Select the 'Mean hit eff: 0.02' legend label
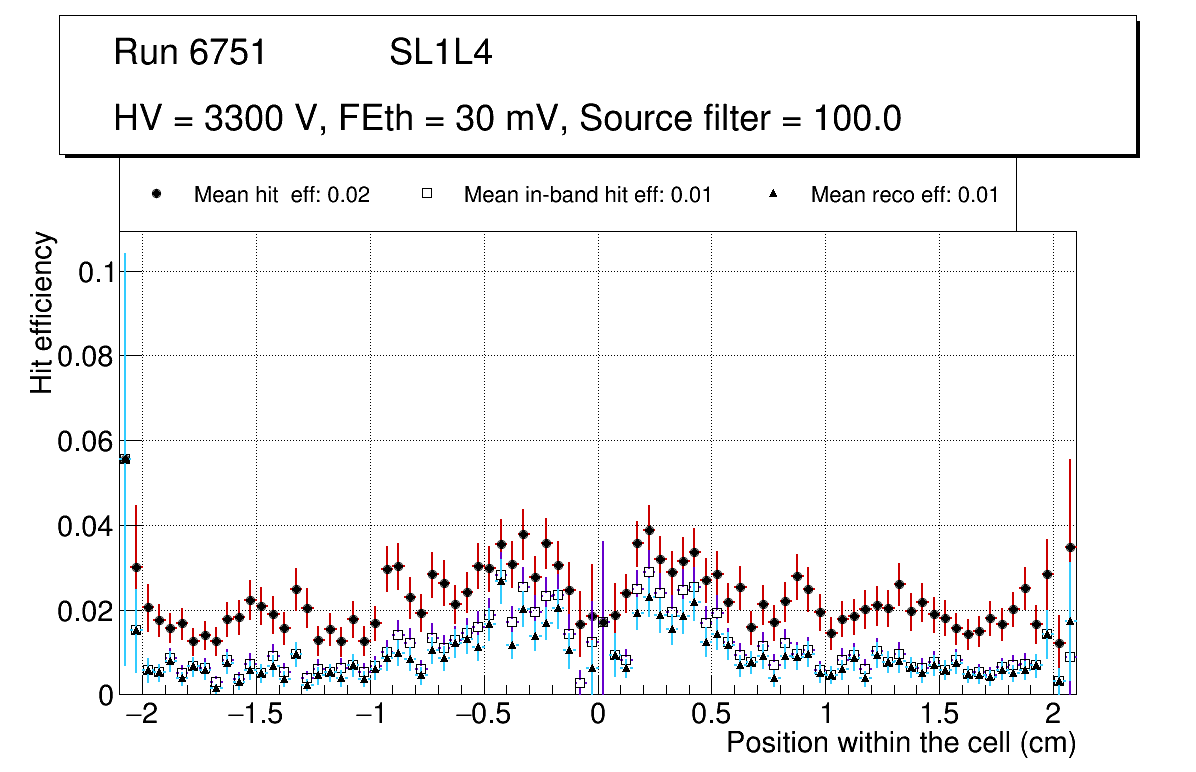 pos(281,195)
